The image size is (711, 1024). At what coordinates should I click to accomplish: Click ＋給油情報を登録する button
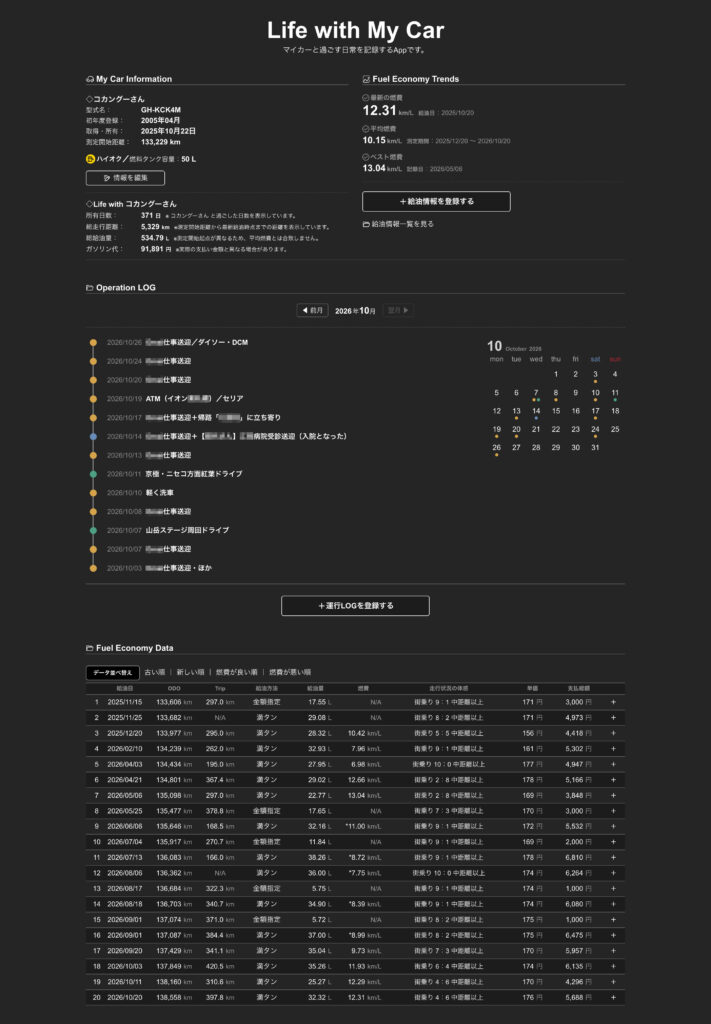(x=436, y=201)
